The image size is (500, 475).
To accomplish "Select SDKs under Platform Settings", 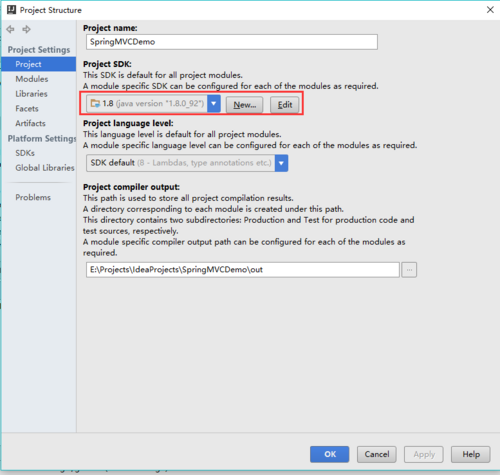I will click(x=25, y=153).
